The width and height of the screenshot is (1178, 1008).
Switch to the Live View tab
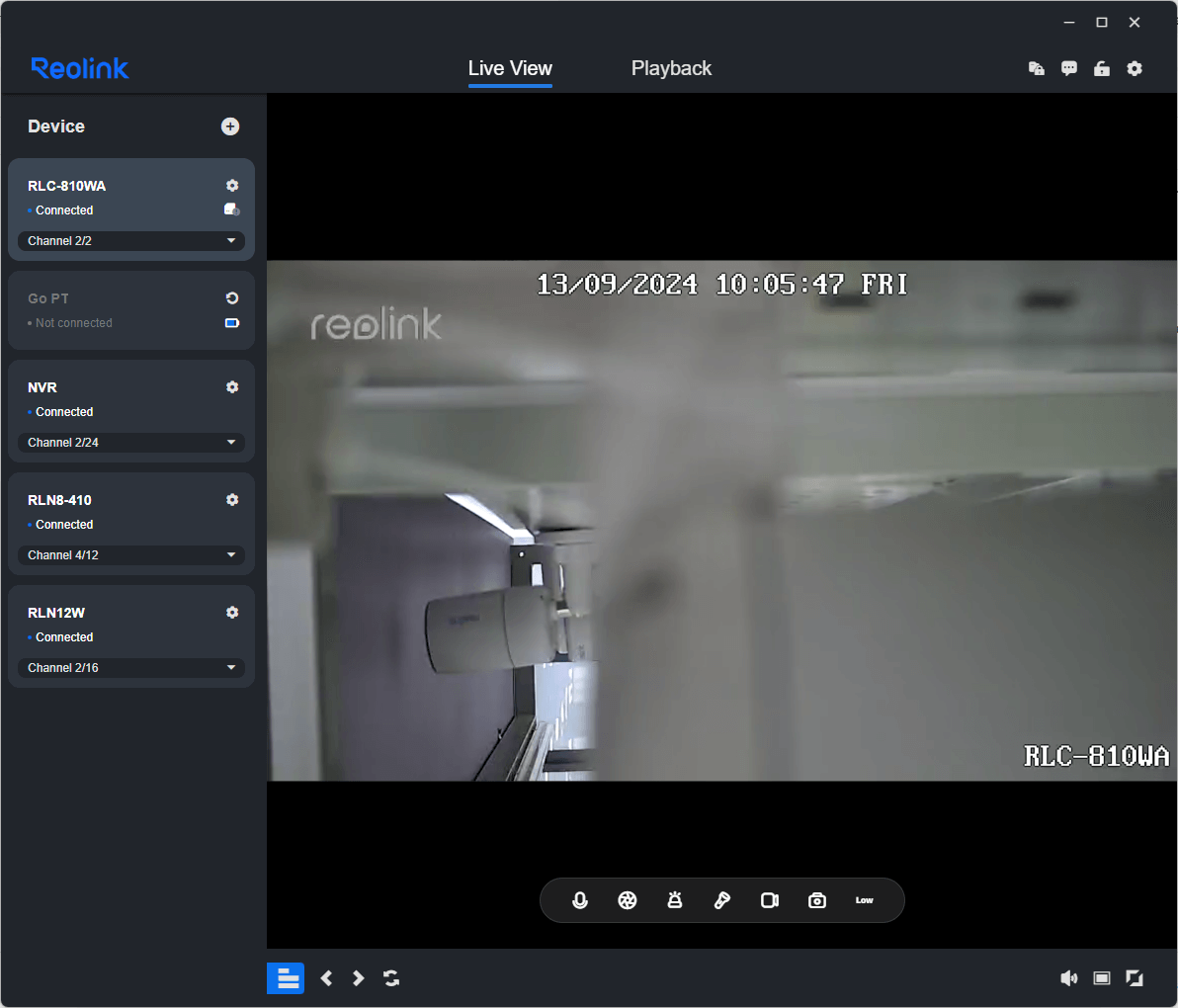[510, 68]
